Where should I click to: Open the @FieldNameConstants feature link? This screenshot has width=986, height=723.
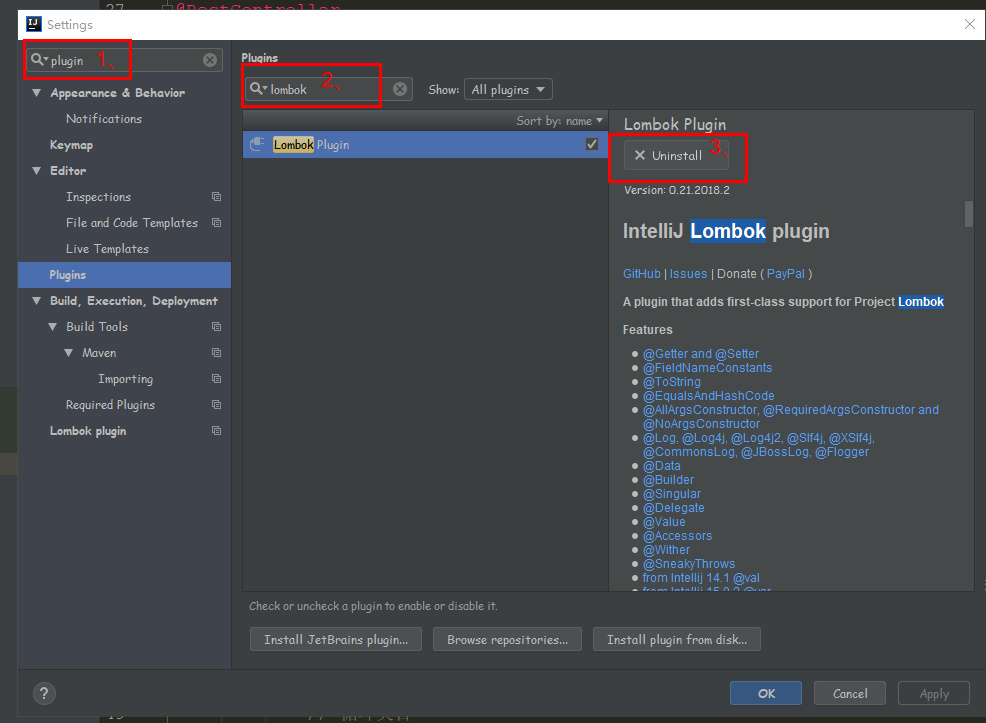tap(707, 368)
